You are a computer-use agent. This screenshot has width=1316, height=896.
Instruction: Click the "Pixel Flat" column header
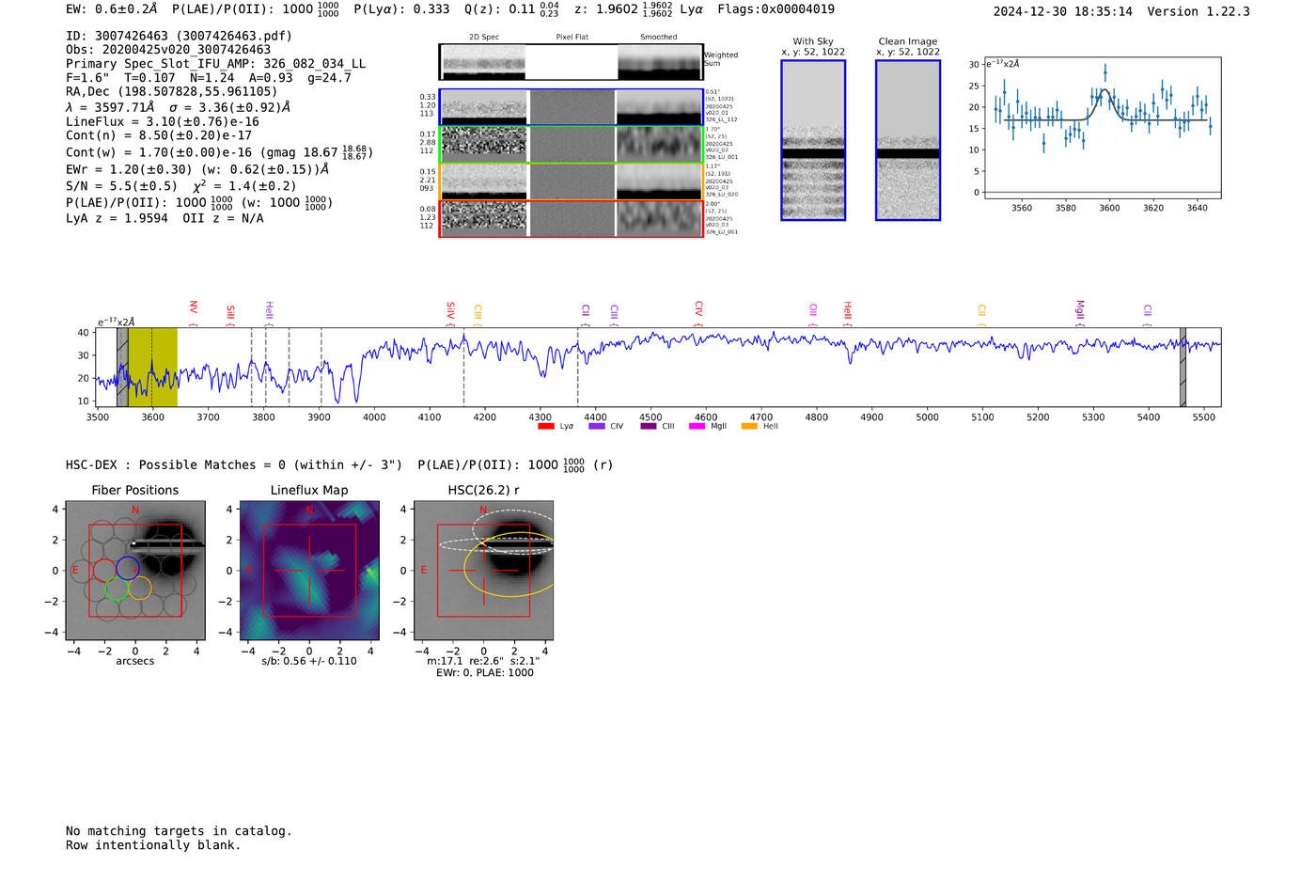[572, 38]
